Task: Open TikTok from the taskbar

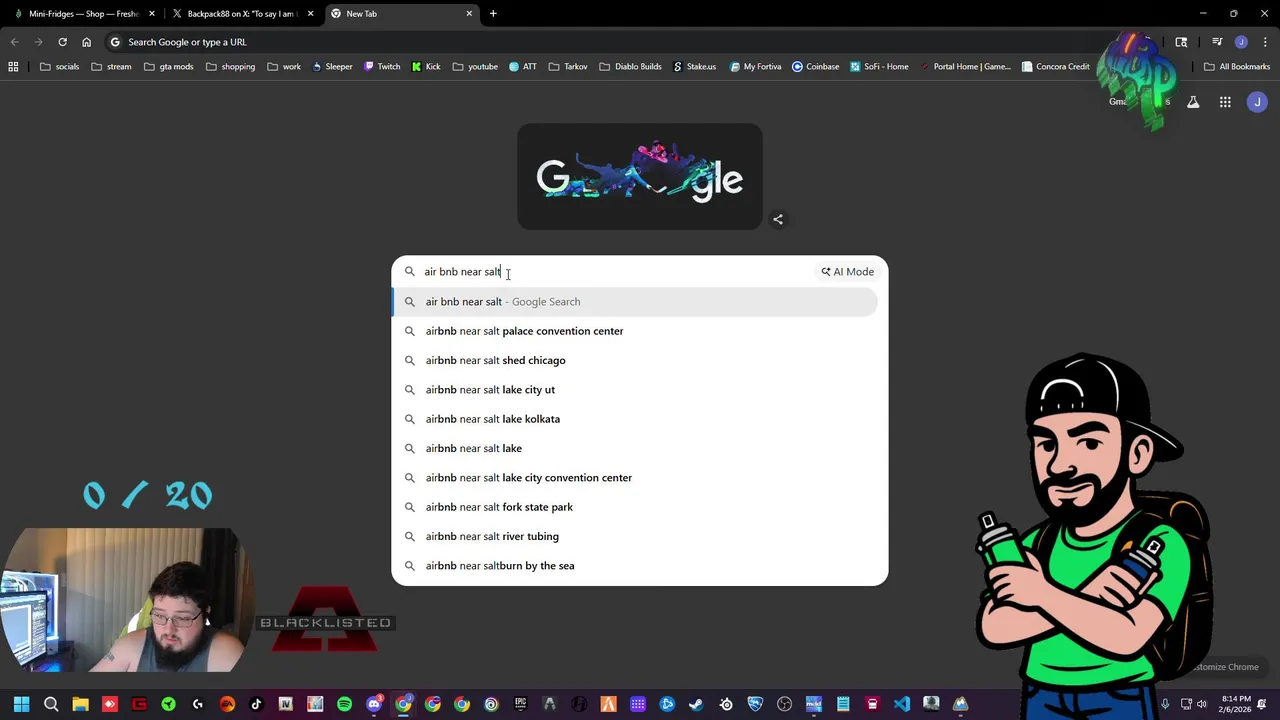Action: [256, 704]
